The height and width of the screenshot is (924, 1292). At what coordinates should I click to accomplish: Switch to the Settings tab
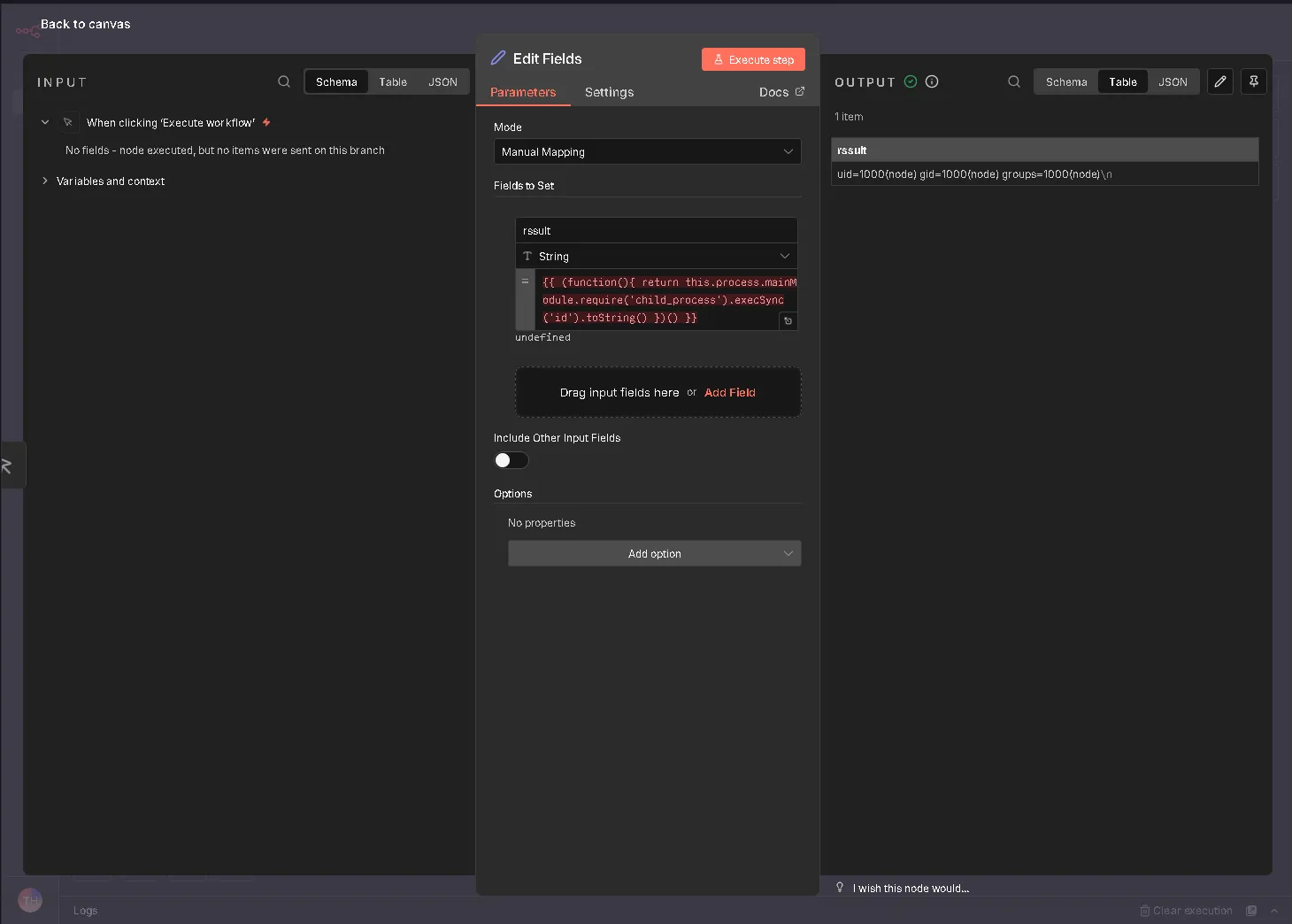[x=609, y=92]
